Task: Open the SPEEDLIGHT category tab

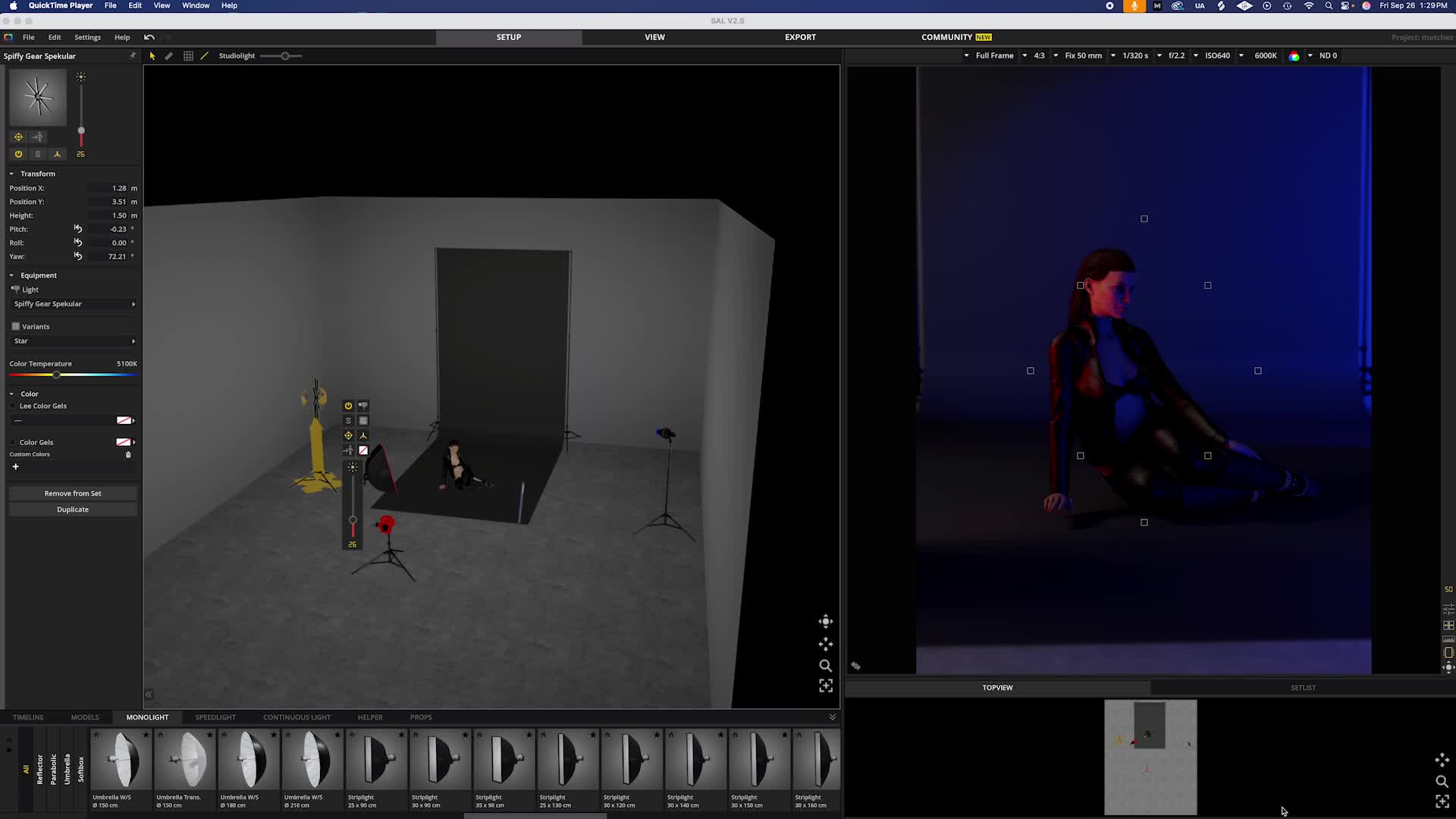Action: coord(215,717)
